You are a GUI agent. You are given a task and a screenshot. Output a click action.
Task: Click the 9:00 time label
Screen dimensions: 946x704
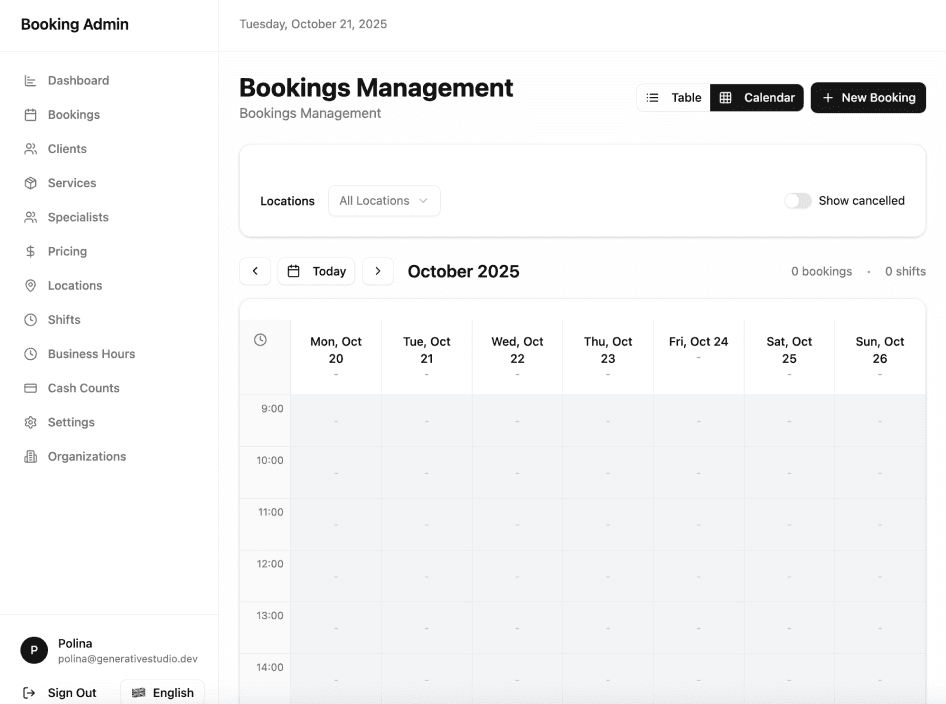click(x=272, y=408)
